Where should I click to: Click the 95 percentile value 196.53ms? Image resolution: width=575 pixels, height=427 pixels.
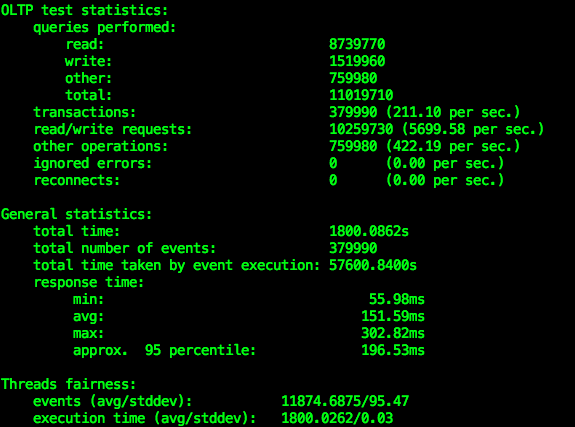coord(393,350)
